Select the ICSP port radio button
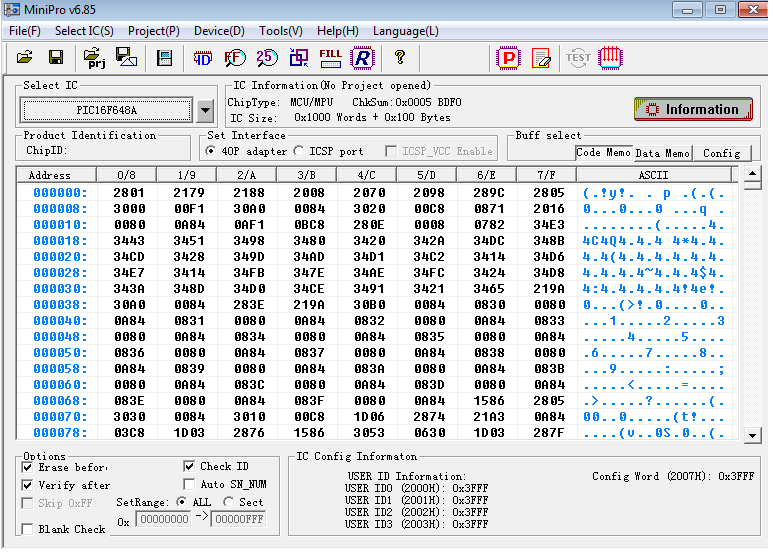The width and height of the screenshot is (773, 554). point(299,151)
